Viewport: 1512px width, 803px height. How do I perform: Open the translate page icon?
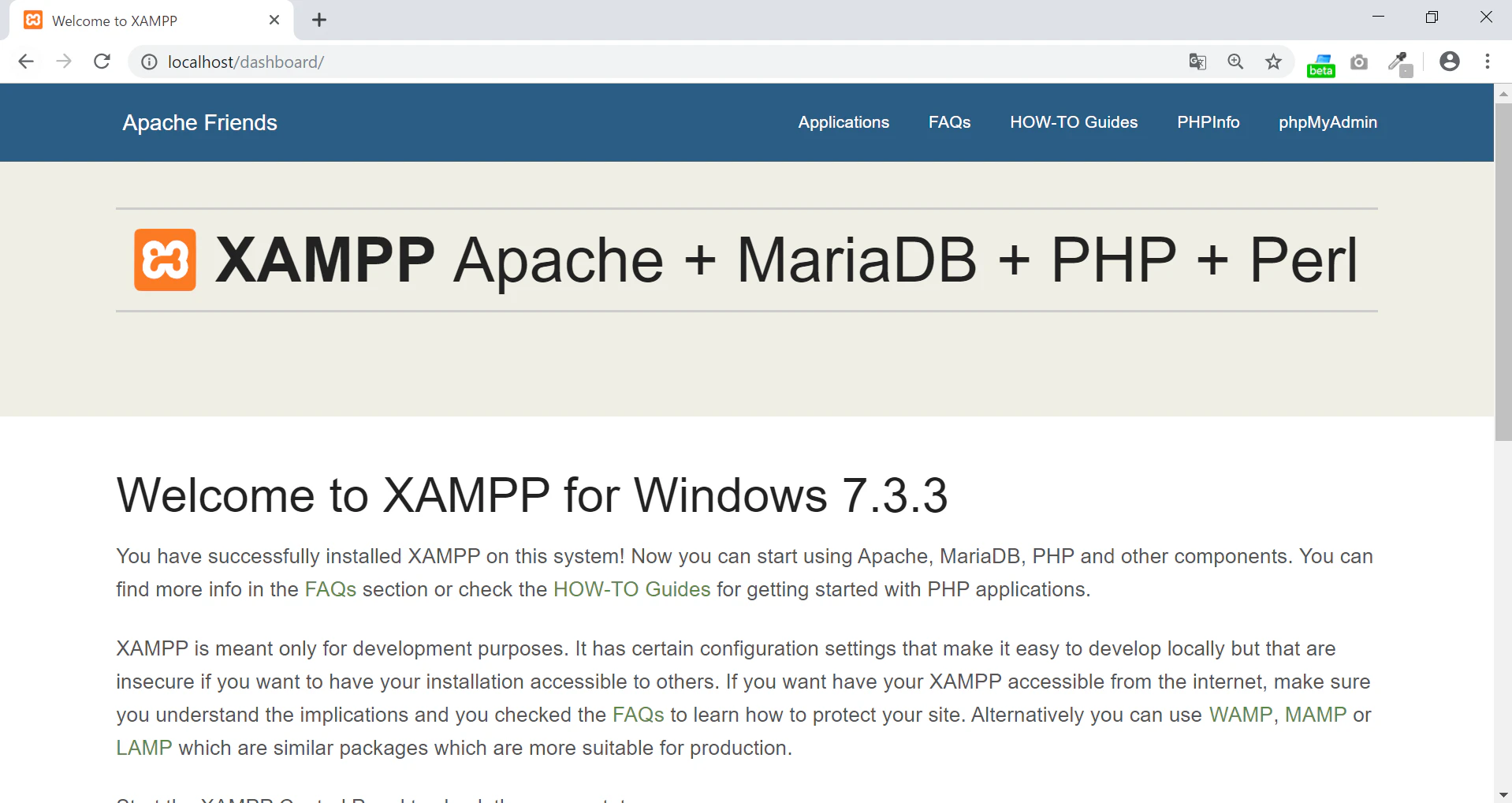(x=1197, y=62)
